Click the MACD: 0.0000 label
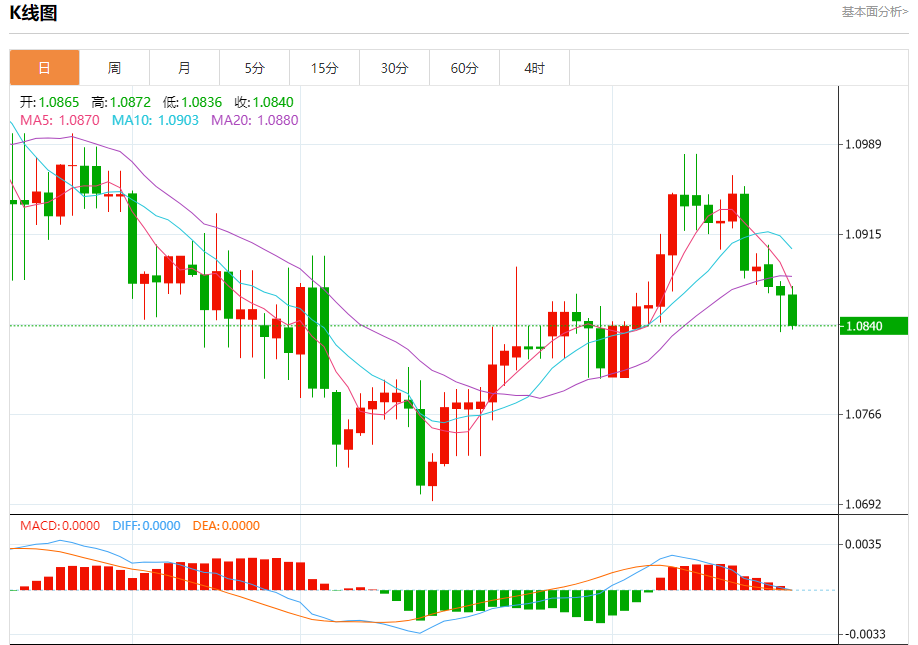This screenshot has width=918, height=645. (60, 526)
